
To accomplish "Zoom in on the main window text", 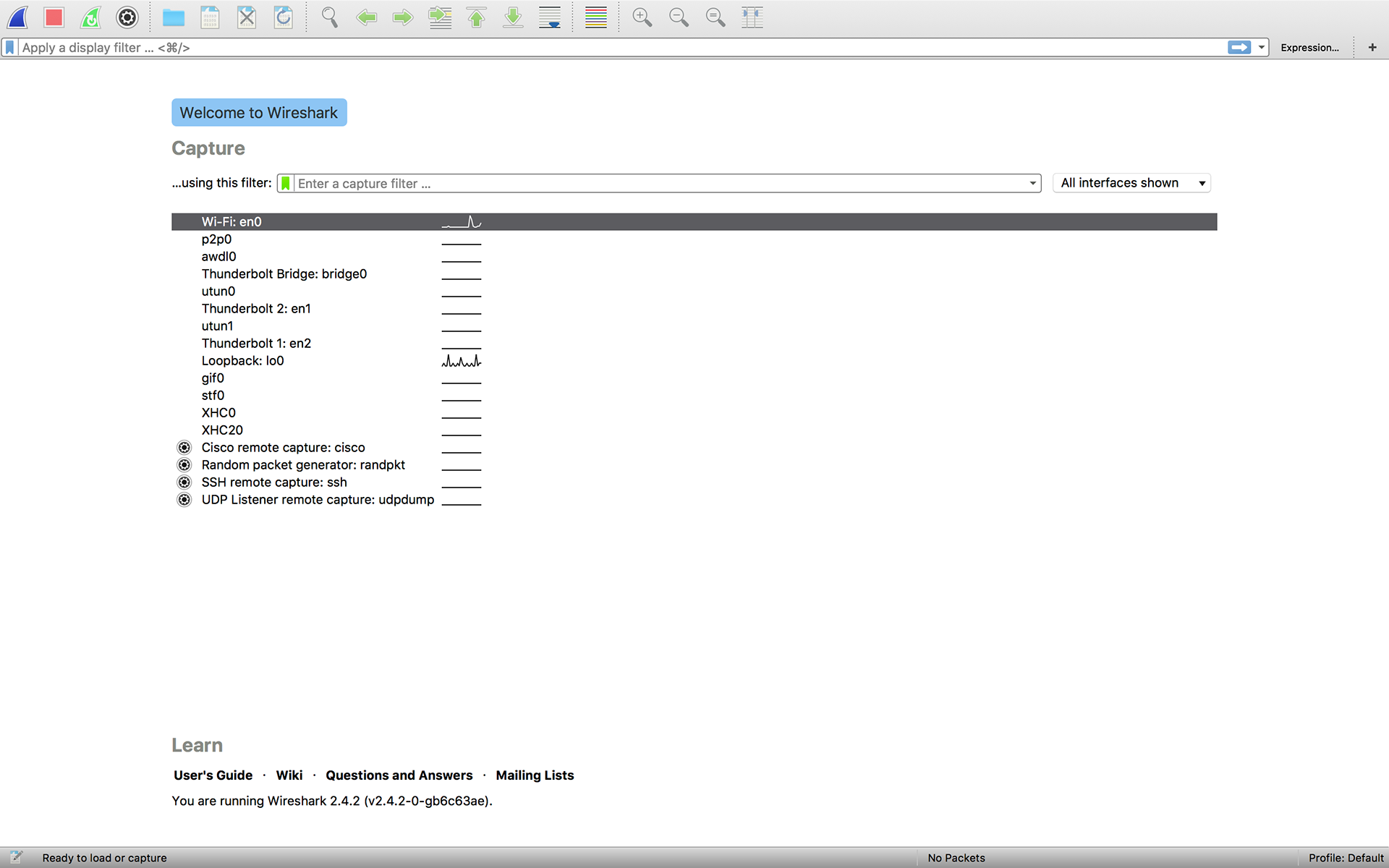I will (x=642, y=17).
